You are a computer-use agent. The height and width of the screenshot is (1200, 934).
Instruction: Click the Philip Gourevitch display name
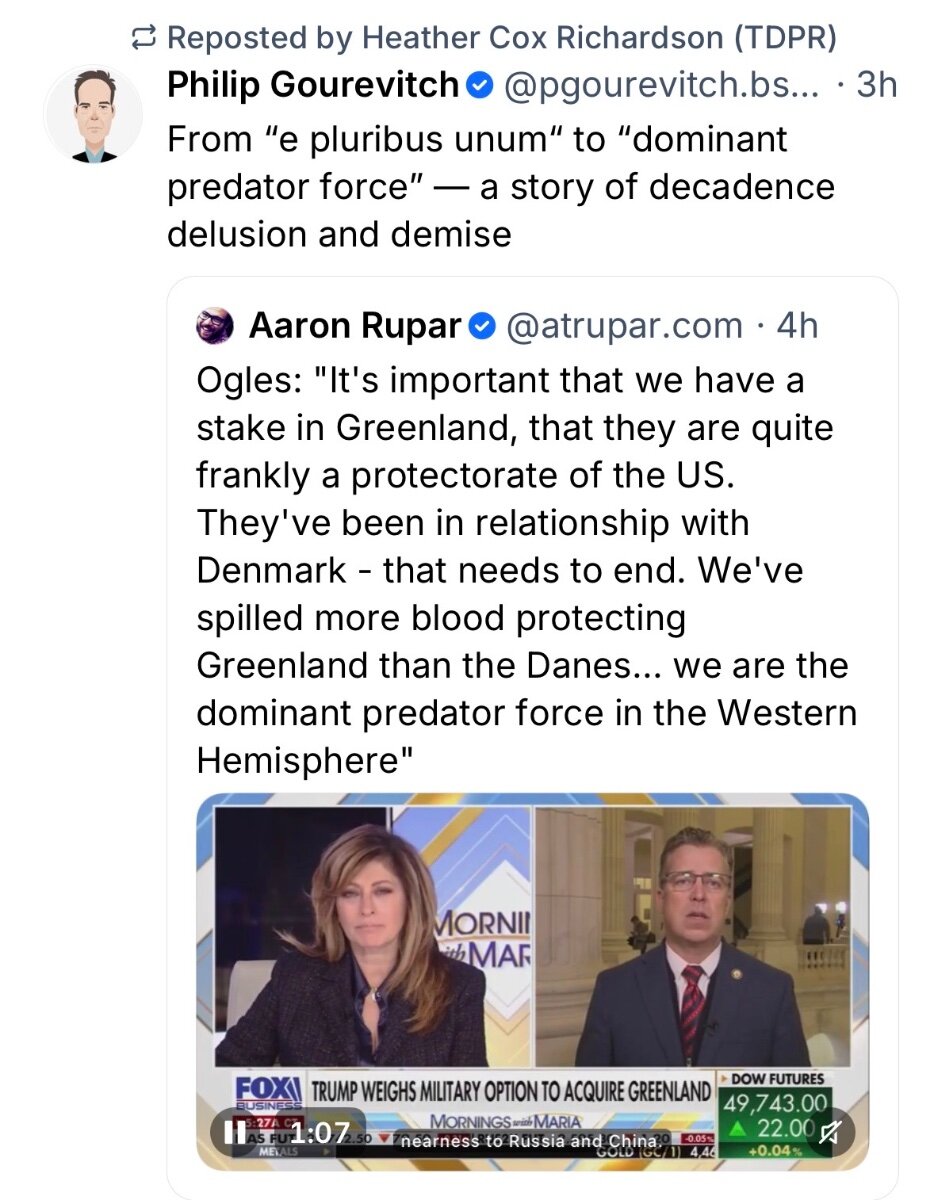312,86
